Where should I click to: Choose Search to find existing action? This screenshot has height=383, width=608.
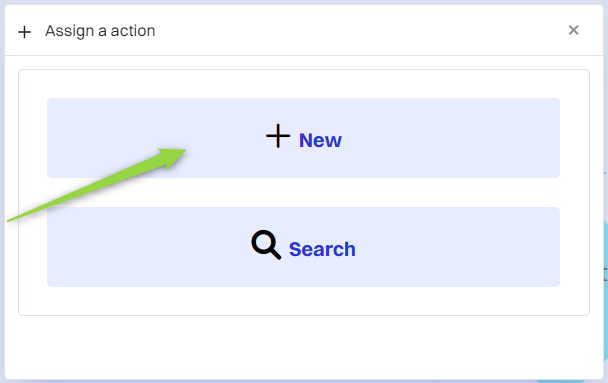(303, 247)
